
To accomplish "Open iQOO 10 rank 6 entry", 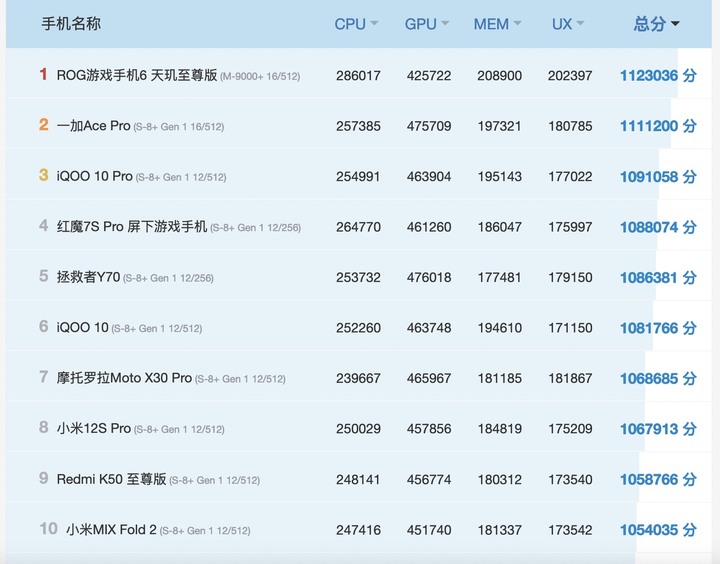I will (83, 328).
